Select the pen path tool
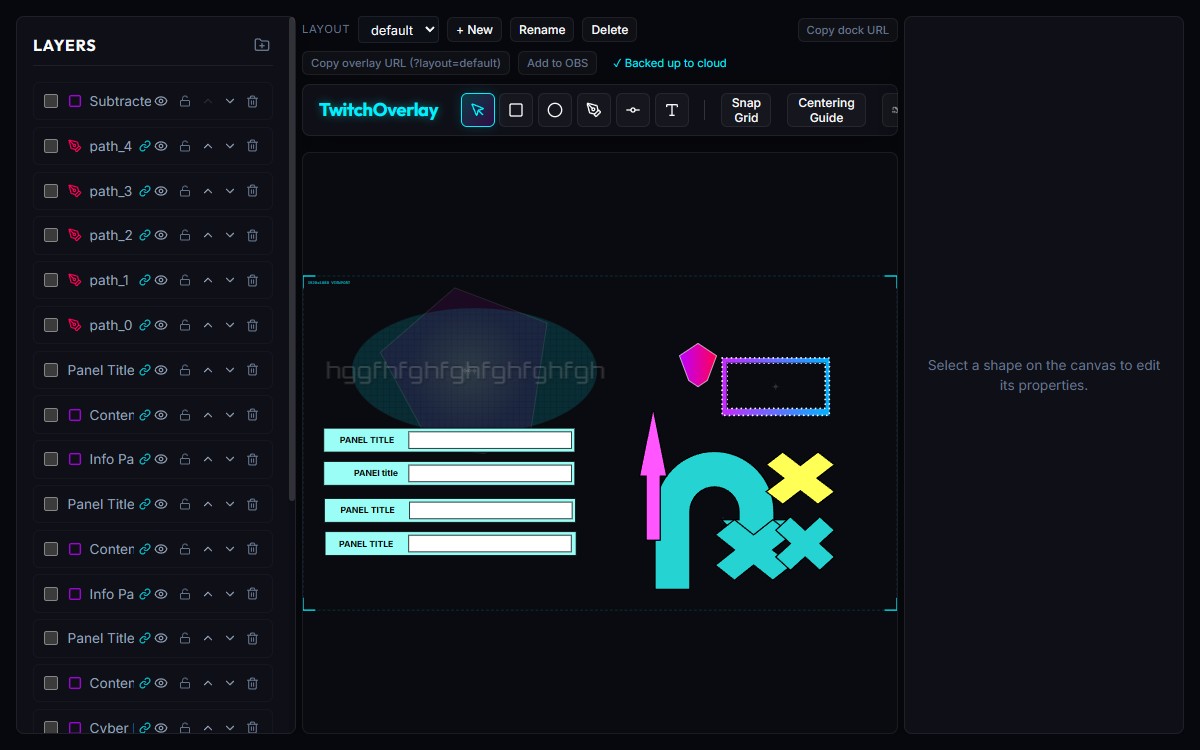This screenshot has height=750, width=1200. click(x=594, y=110)
